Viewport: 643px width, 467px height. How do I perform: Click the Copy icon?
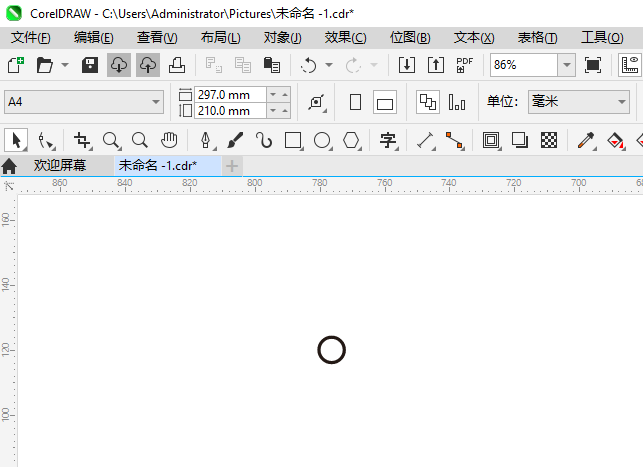click(x=243, y=65)
